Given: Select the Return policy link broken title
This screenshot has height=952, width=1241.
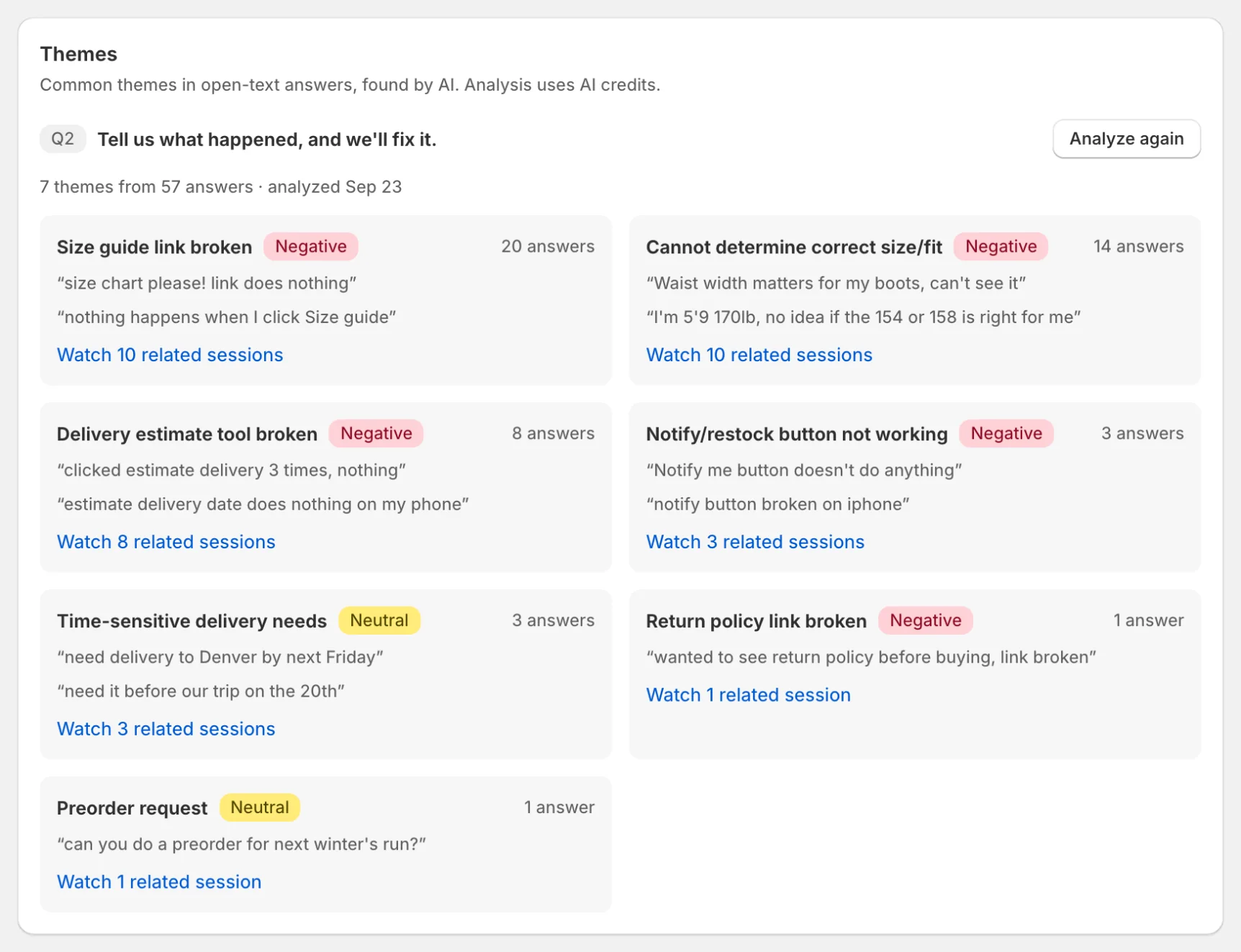Looking at the screenshot, I should 757,621.
